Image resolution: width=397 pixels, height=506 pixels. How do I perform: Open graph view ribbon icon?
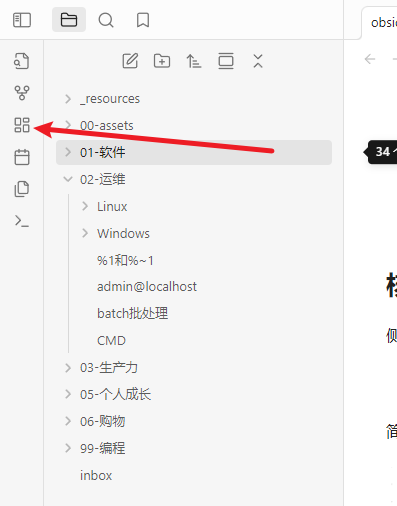(22, 93)
